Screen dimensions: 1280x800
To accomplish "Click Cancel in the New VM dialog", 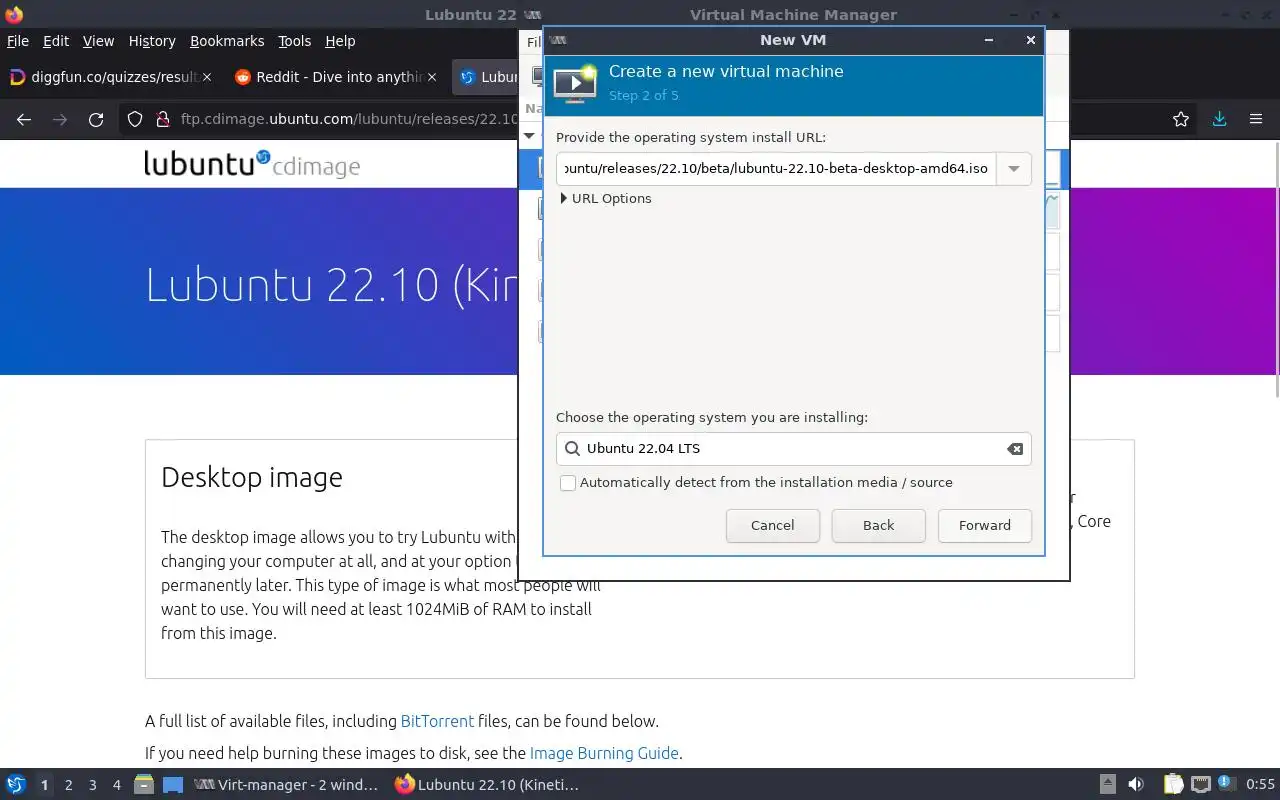I will tap(772, 526).
